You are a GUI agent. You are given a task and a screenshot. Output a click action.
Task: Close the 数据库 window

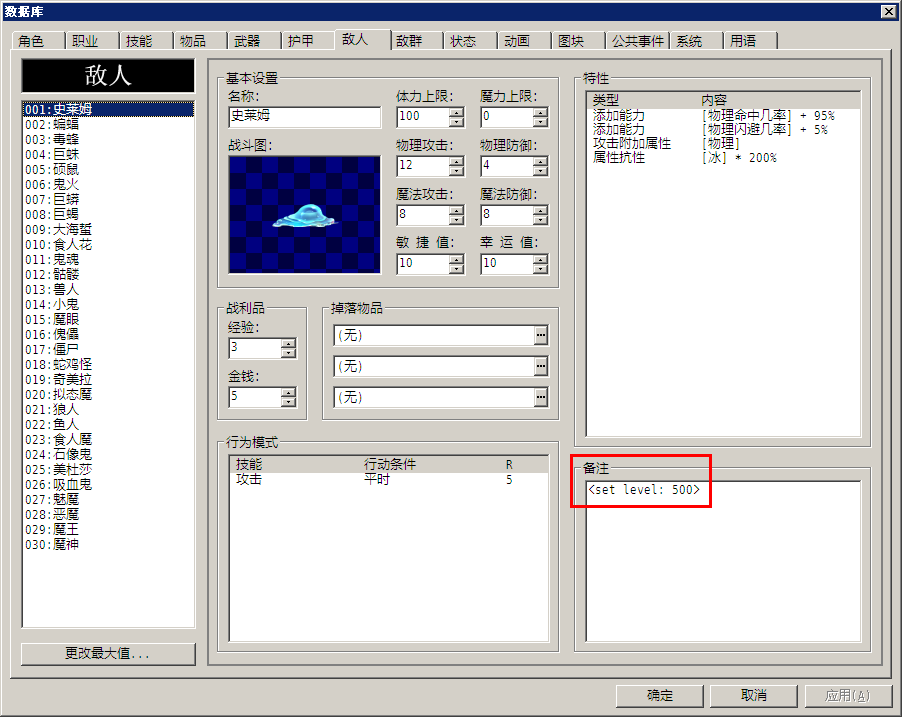(888, 11)
